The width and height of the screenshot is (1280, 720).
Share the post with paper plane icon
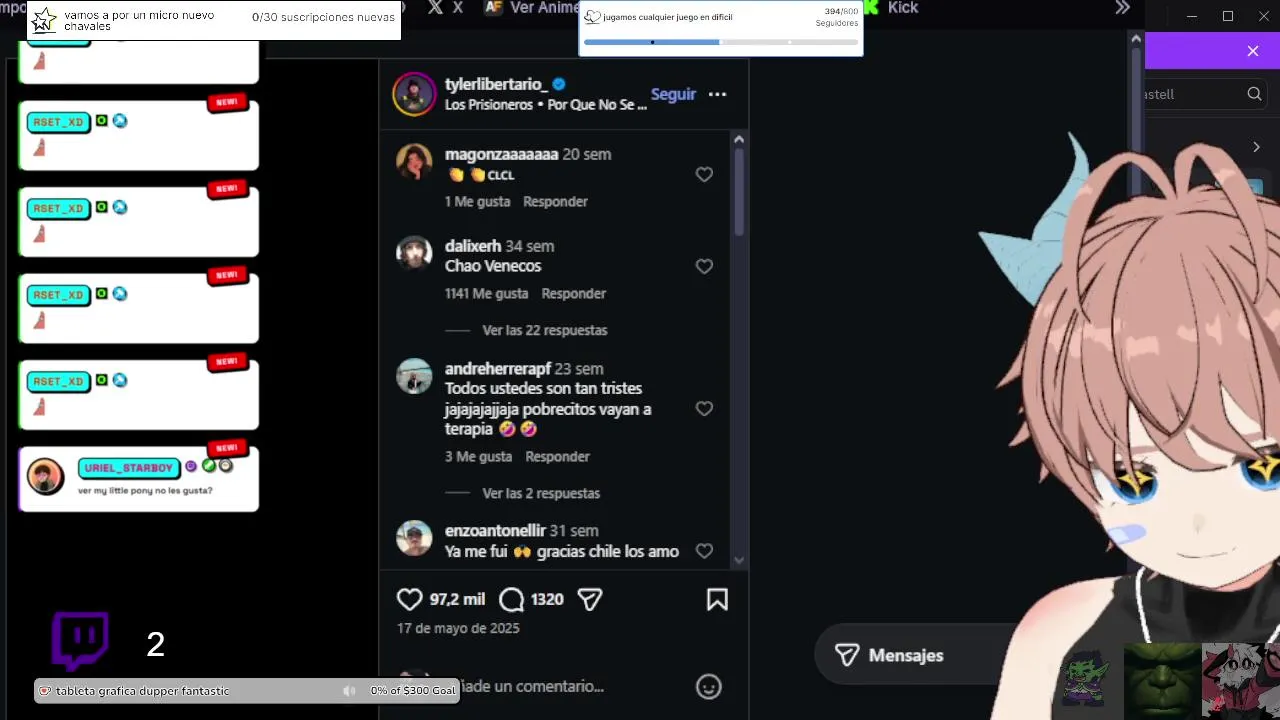(590, 600)
